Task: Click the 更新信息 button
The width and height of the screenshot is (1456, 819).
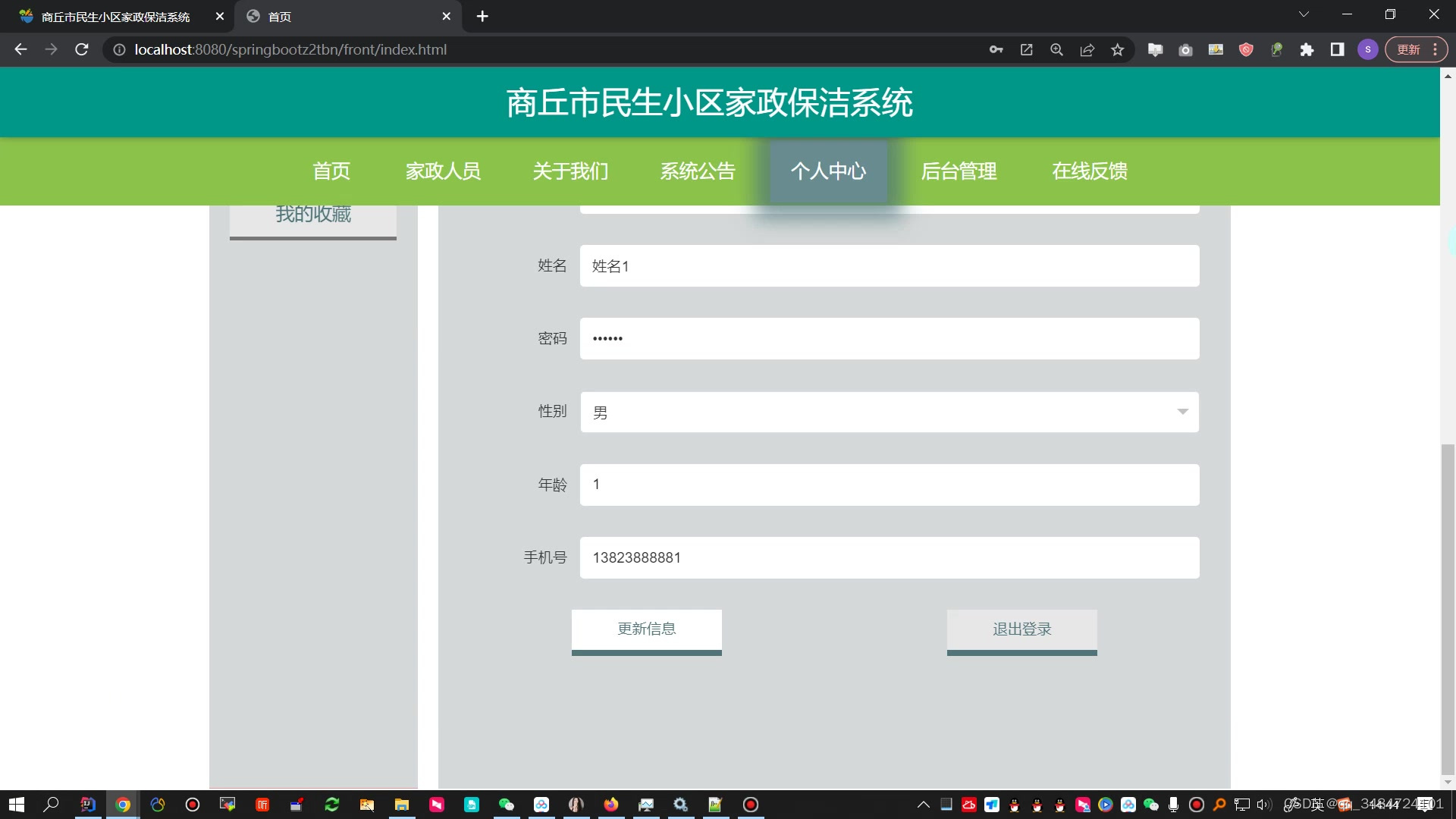Action: coord(646,629)
